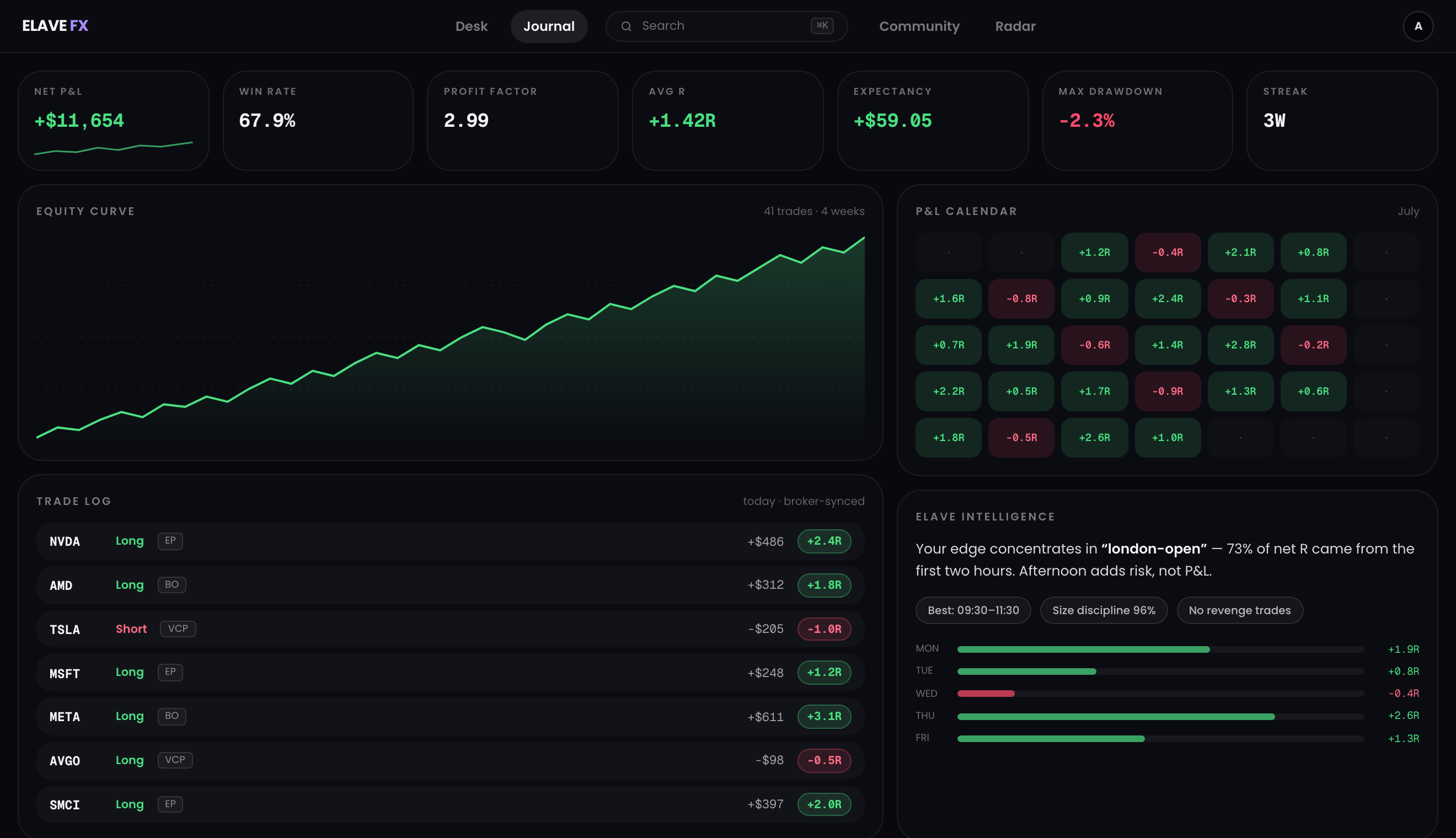Click the 'Size discipline 96%' chip

point(1104,610)
